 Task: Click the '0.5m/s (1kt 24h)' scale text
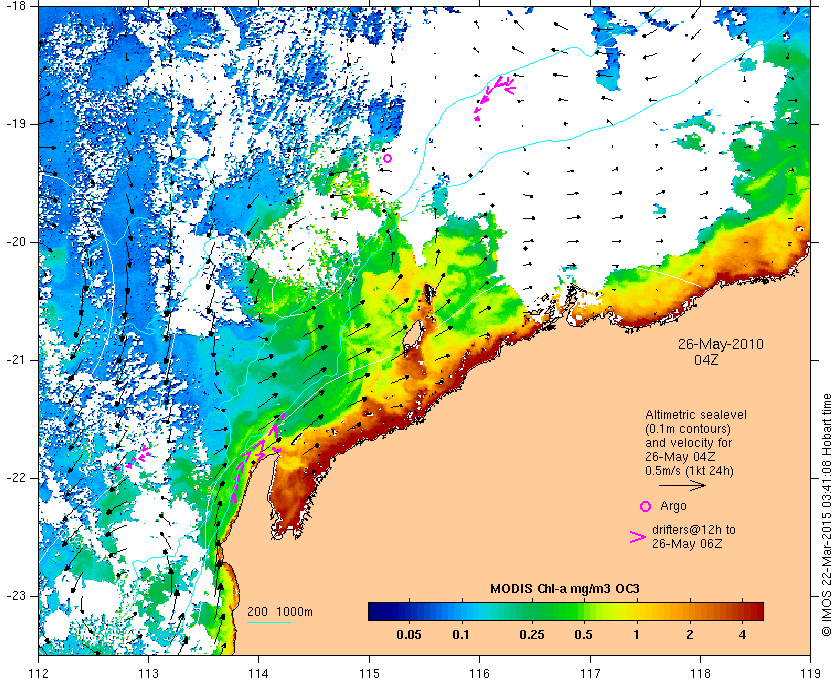pyautogui.click(x=689, y=471)
